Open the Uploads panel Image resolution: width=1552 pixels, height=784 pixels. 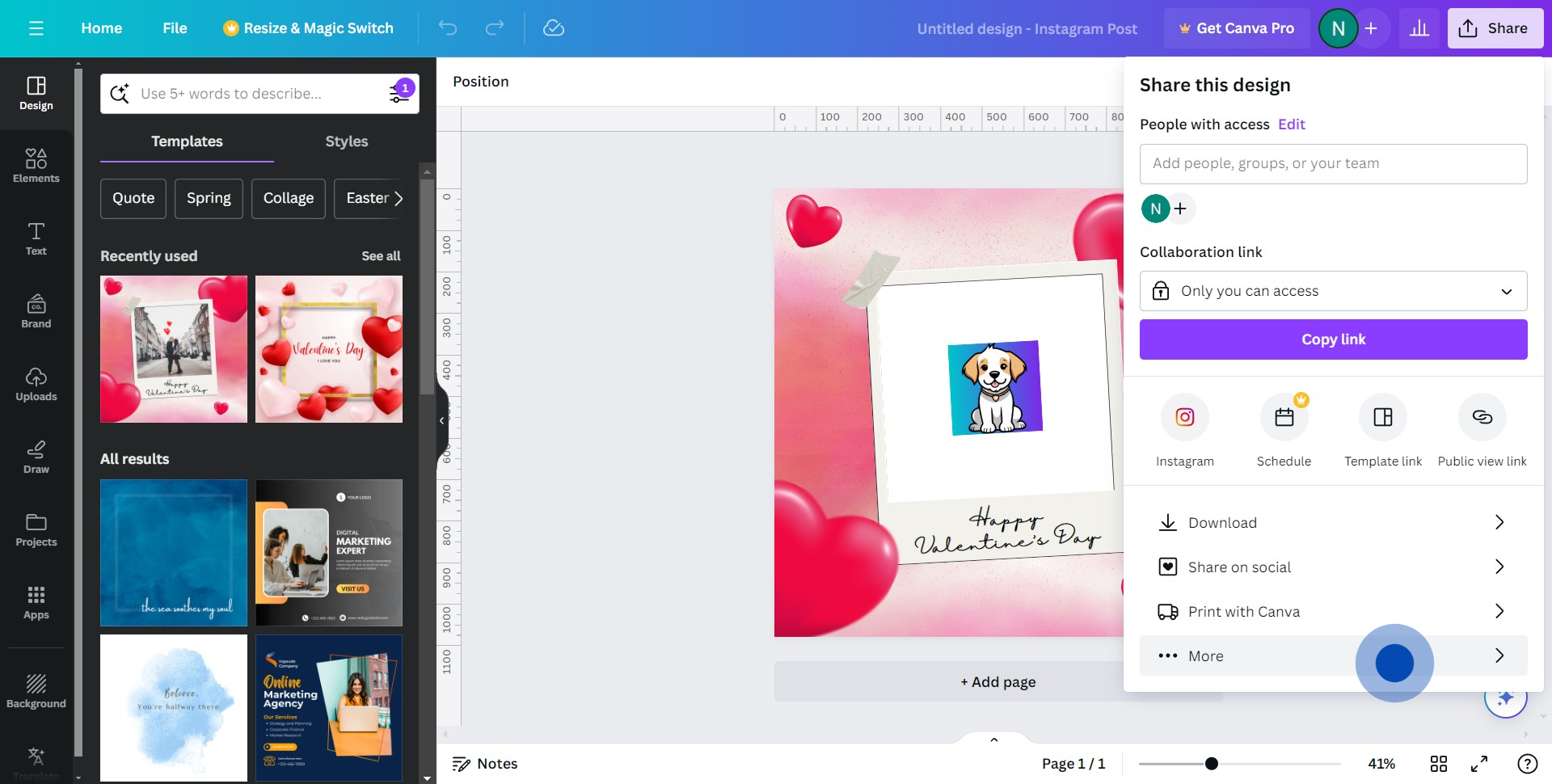click(x=36, y=384)
